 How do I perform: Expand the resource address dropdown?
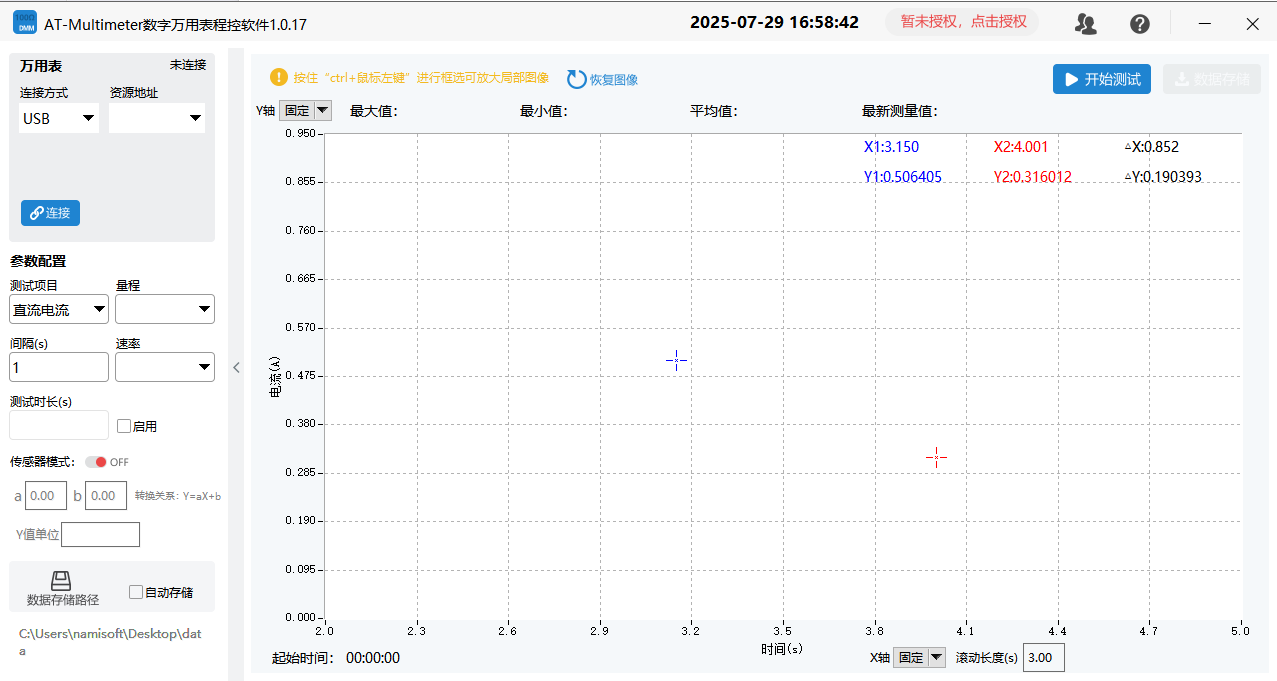tap(157, 119)
